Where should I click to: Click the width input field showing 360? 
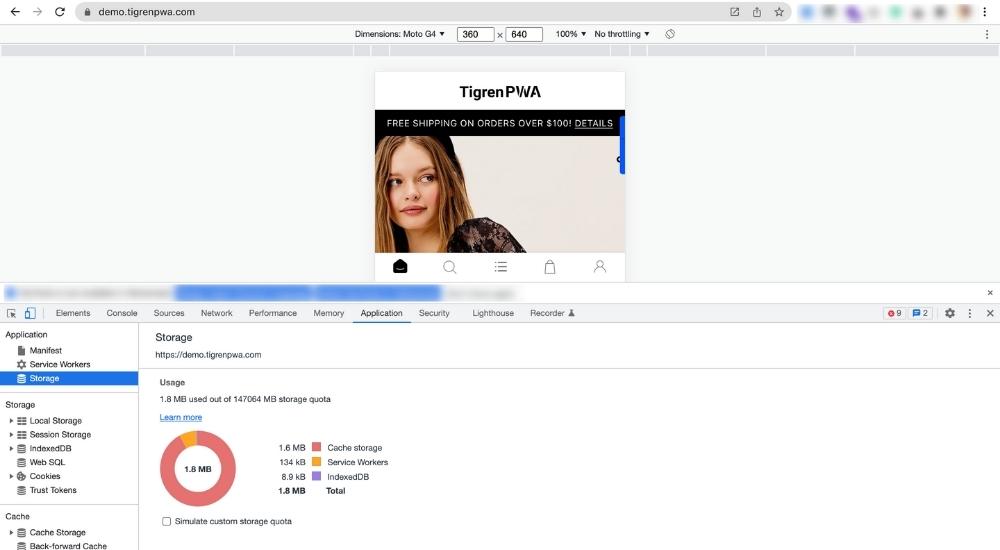click(475, 34)
